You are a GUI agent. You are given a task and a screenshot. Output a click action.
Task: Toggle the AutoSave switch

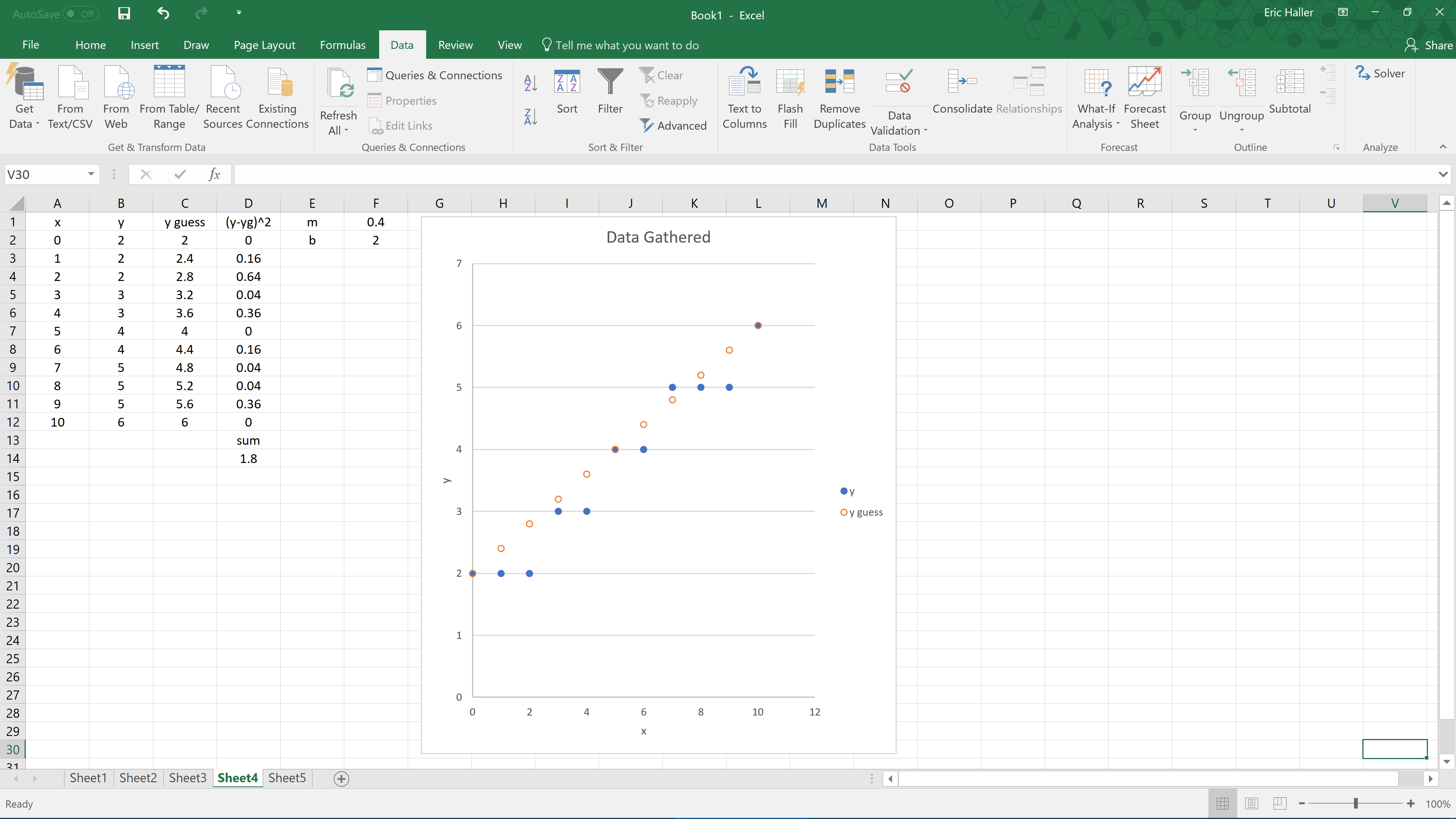click(80, 14)
